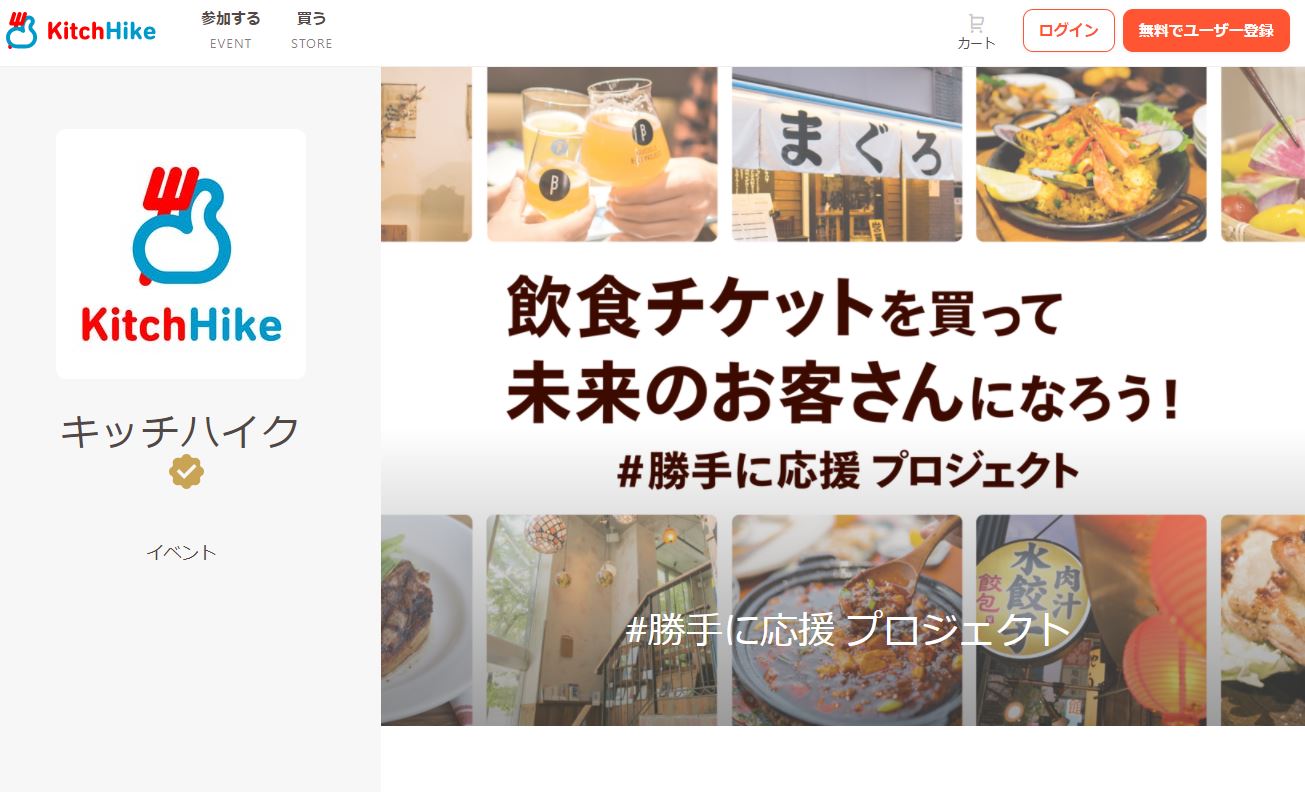Click the まぐろ shop curtain photo
Screen dimensions: 1305x792
coord(847,154)
